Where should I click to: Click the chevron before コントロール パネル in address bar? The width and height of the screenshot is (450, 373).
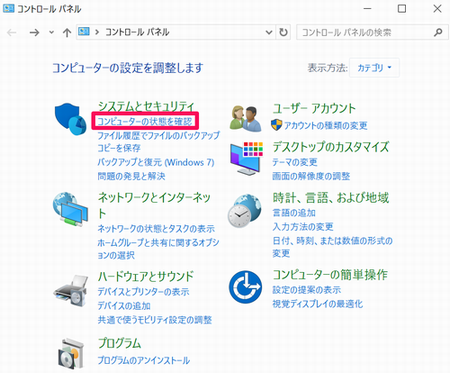tap(97, 32)
